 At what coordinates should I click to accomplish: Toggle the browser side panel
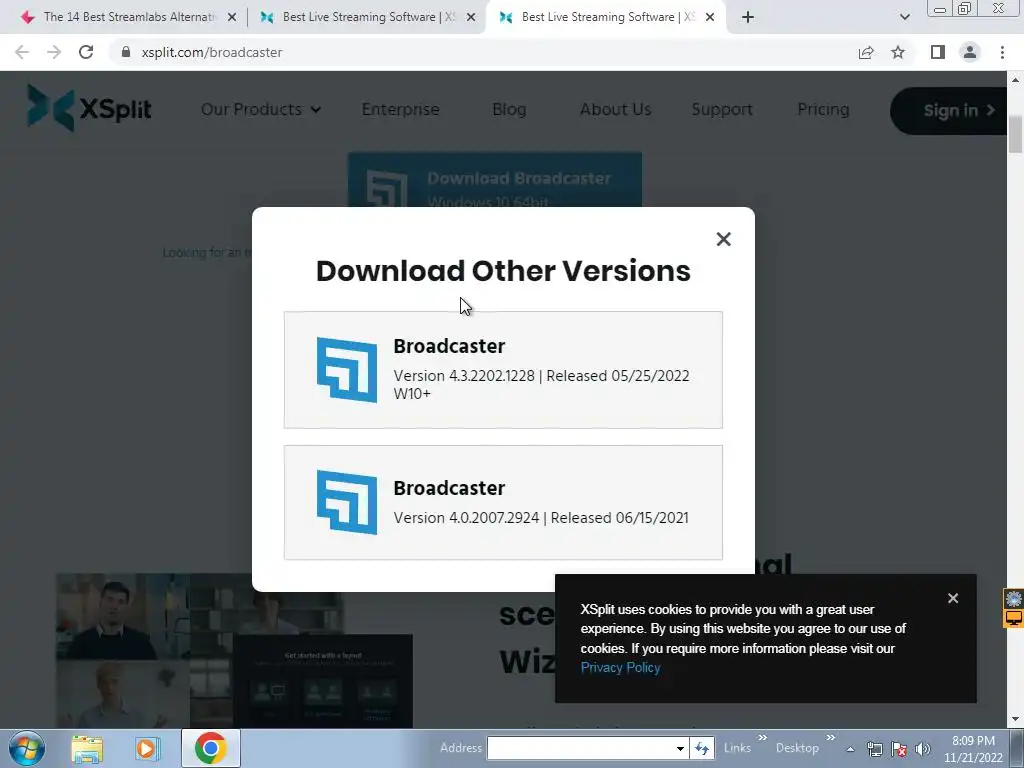[938, 52]
